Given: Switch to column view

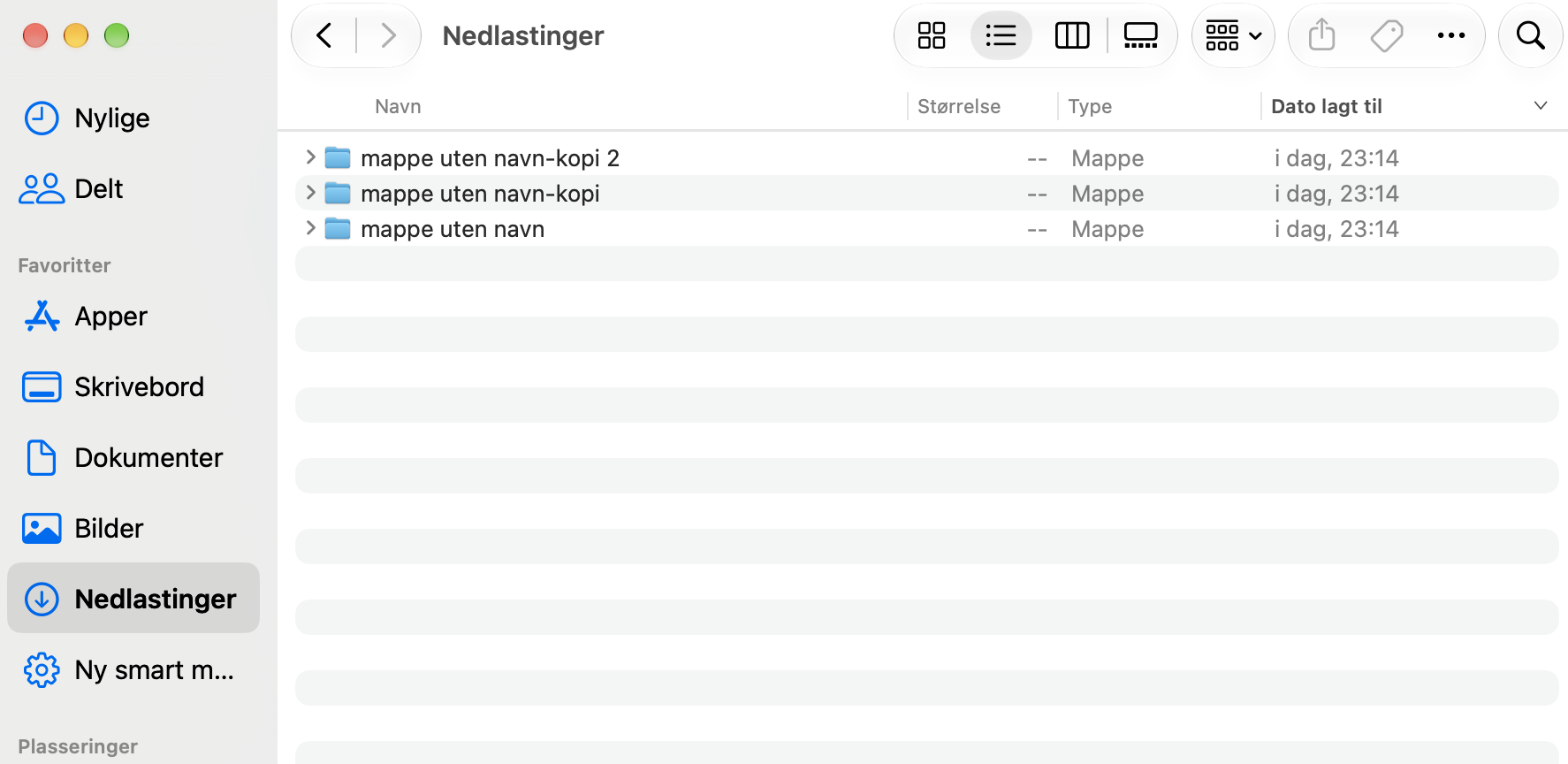Looking at the screenshot, I should [1072, 35].
